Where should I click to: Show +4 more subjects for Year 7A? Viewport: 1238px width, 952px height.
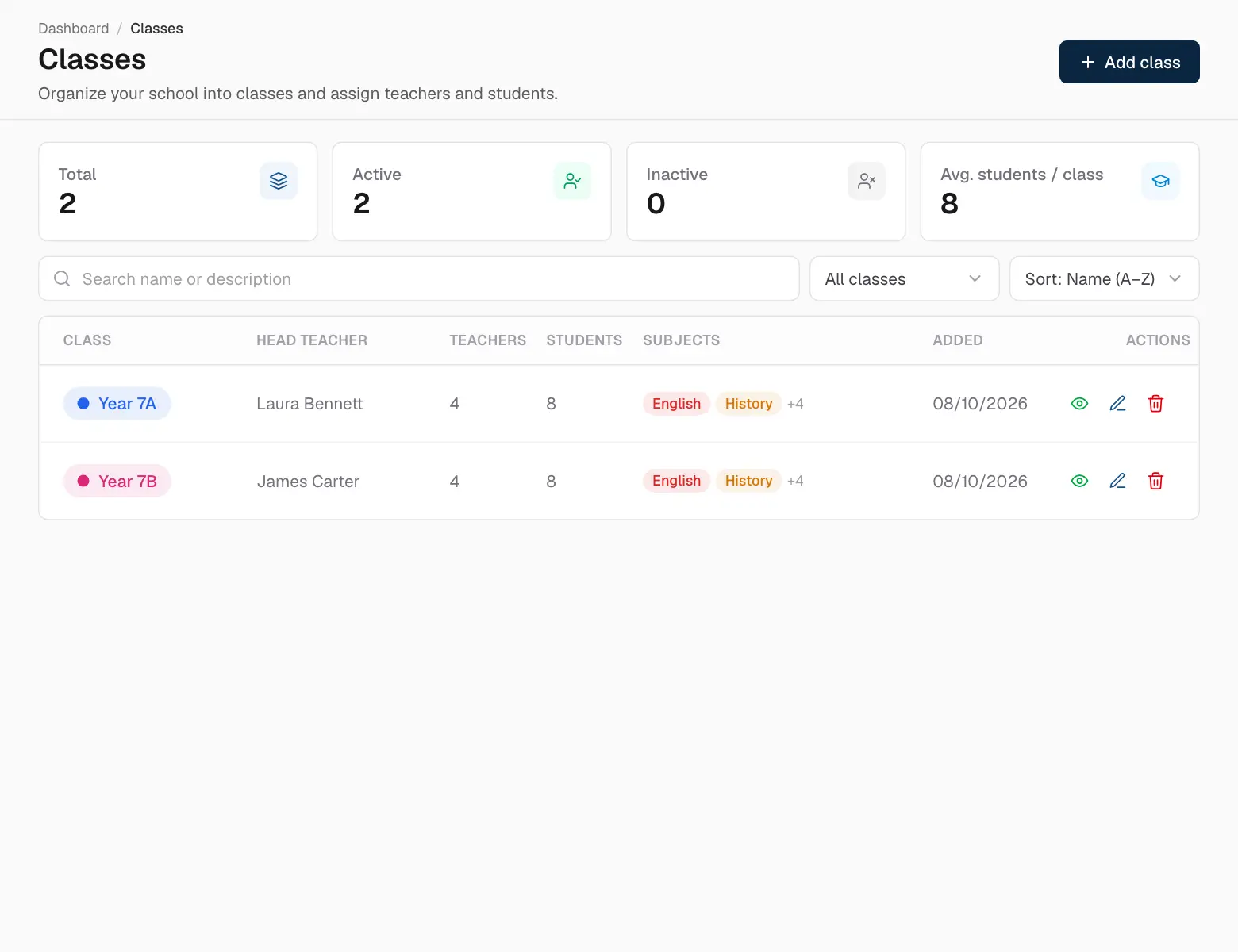tap(795, 404)
